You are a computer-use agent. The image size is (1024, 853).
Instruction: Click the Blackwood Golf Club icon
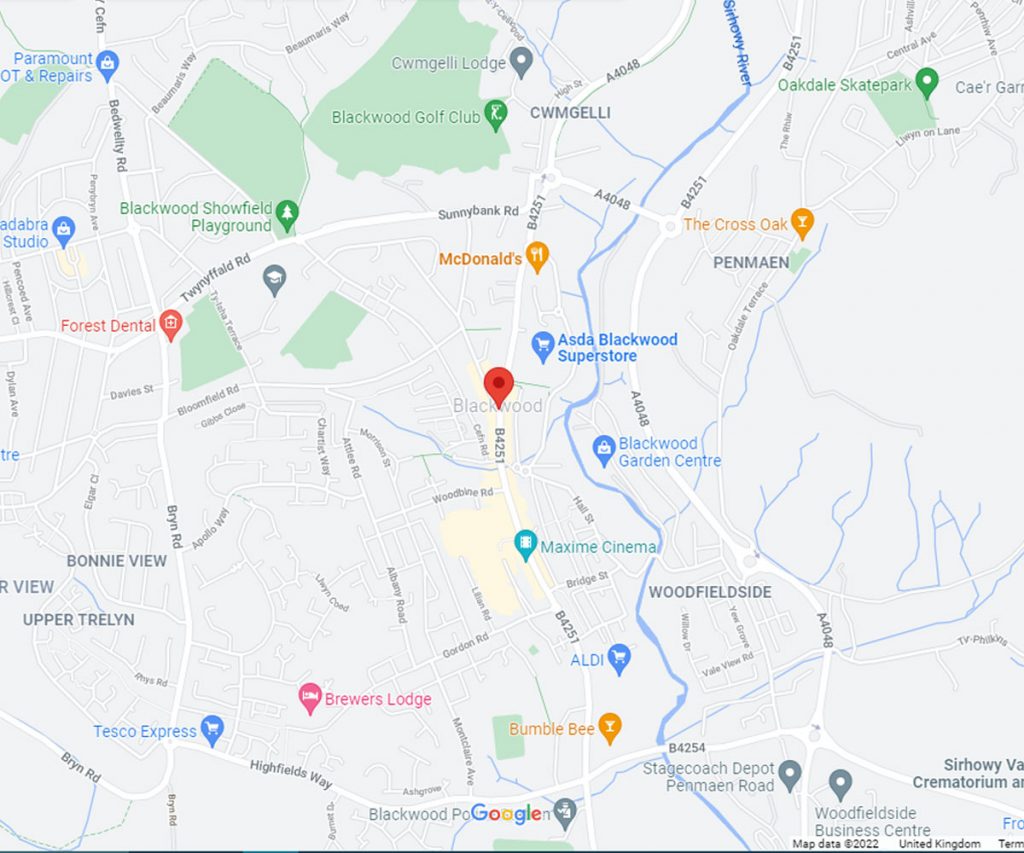pyautogui.click(x=496, y=116)
